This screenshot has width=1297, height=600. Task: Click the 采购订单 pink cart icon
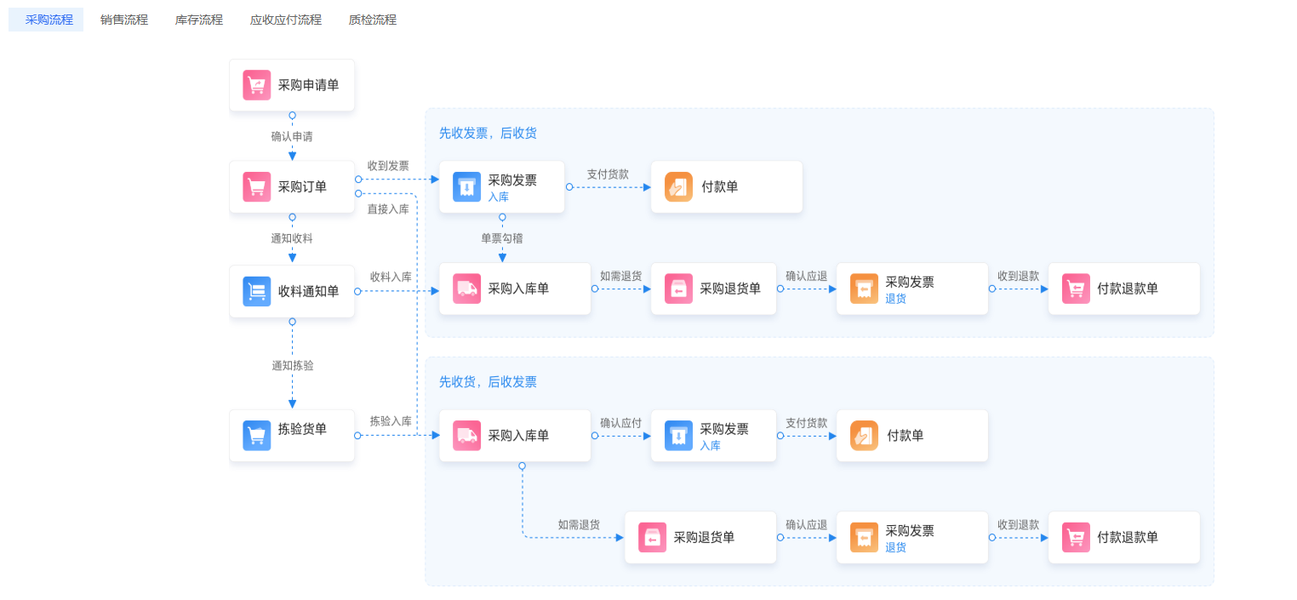[257, 186]
